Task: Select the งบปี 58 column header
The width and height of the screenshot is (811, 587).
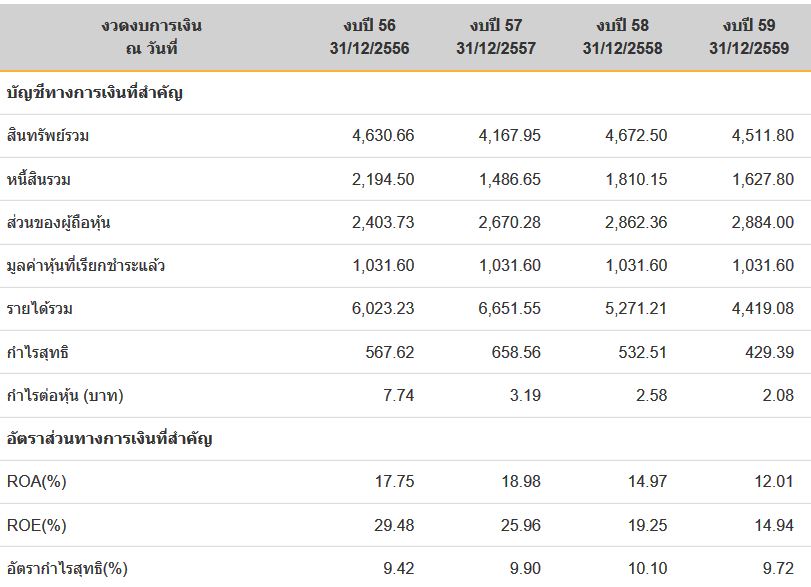Action: pos(622,36)
